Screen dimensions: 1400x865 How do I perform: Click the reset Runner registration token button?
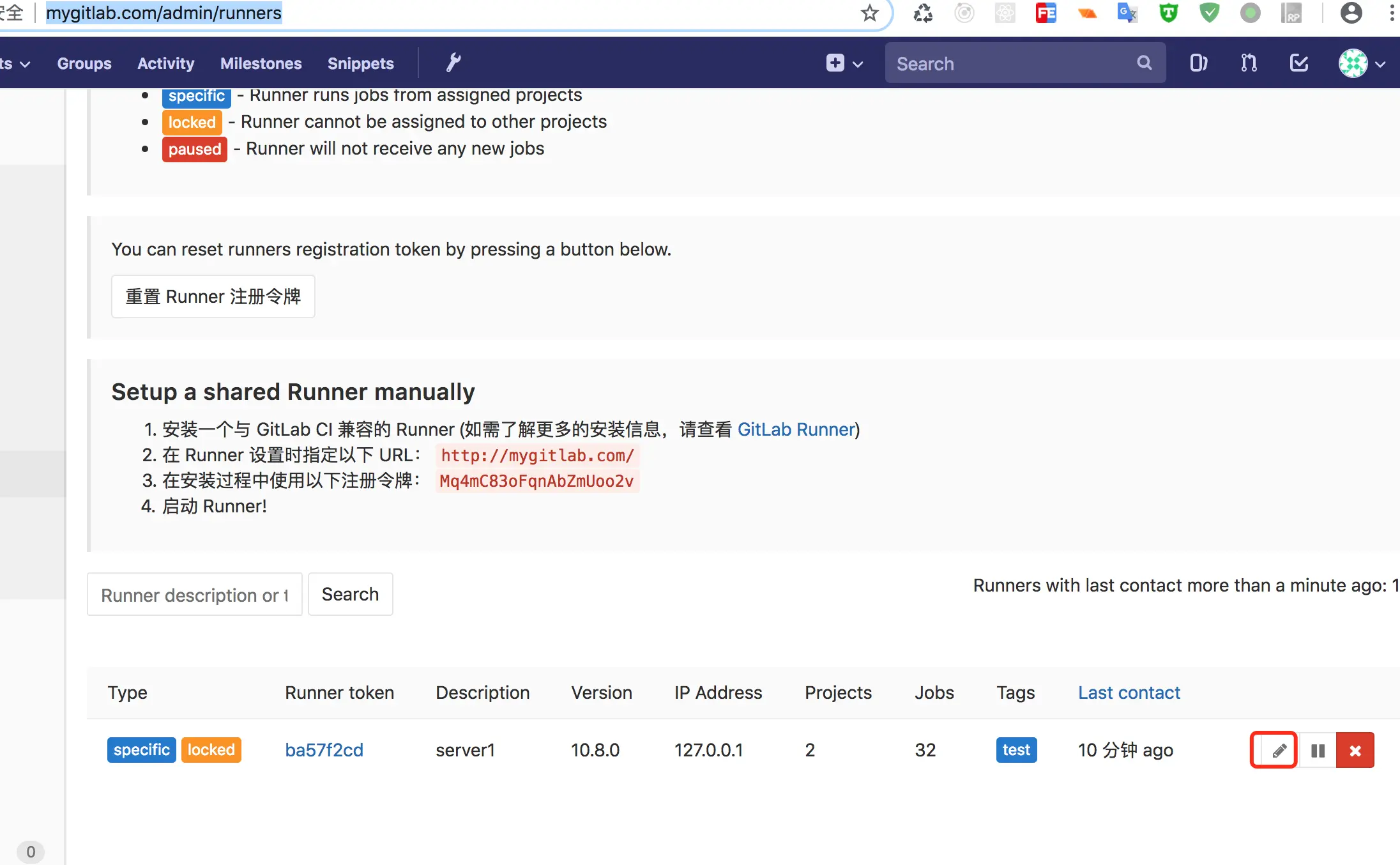point(213,296)
